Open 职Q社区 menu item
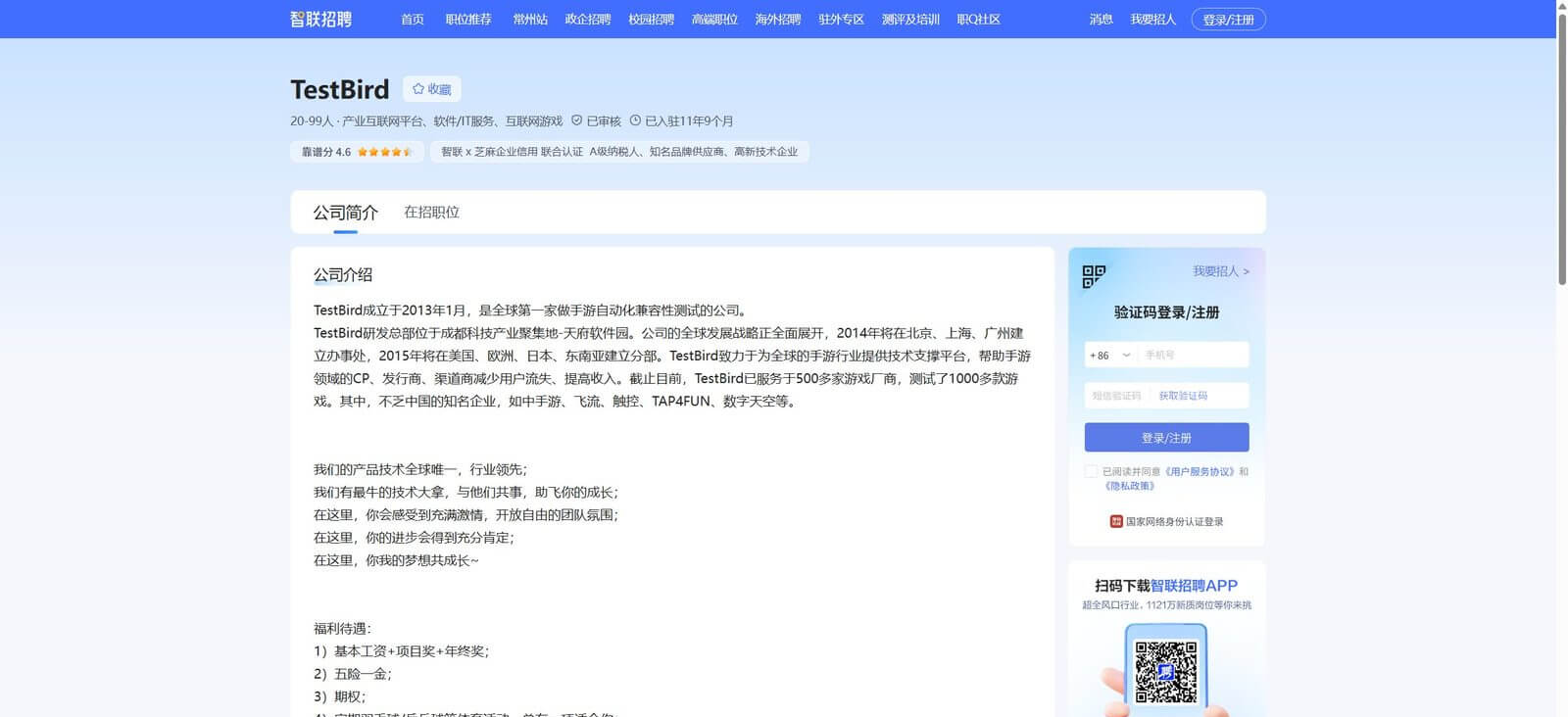 (979, 20)
